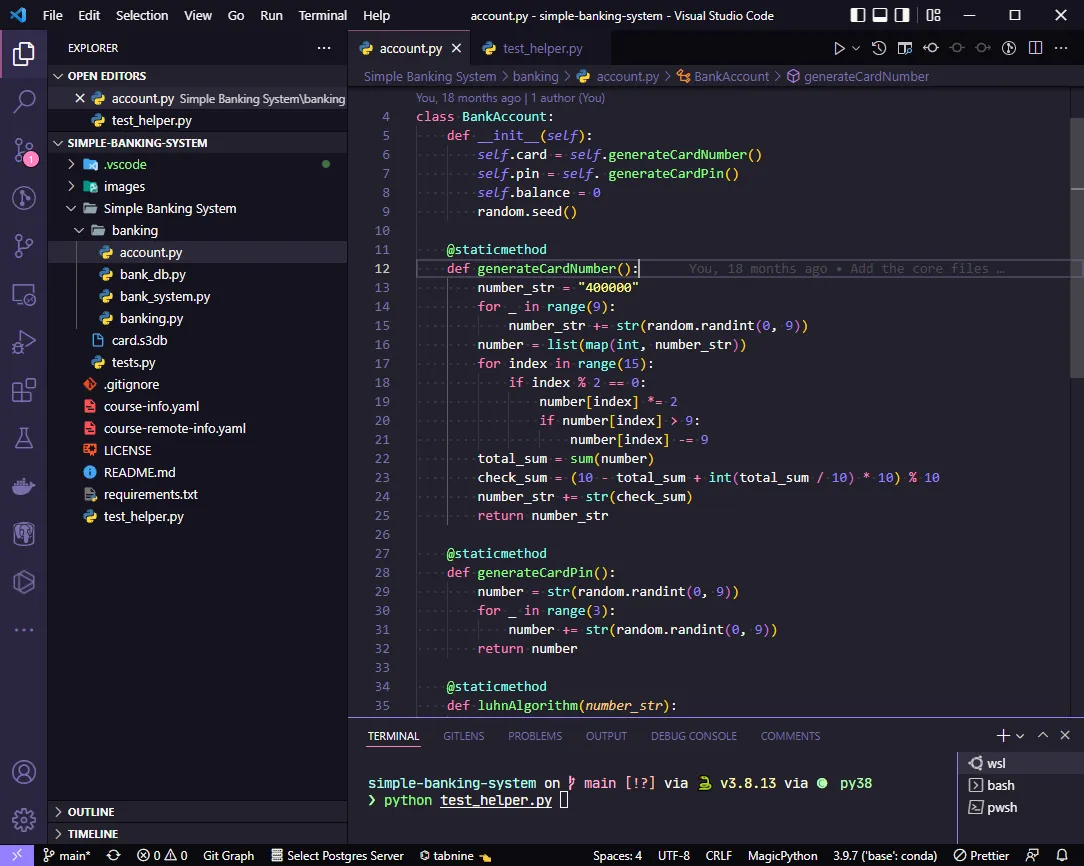Click the Testing beaker icon in the sidebar
Image resolution: width=1084 pixels, height=866 pixels.
pos(24,438)
